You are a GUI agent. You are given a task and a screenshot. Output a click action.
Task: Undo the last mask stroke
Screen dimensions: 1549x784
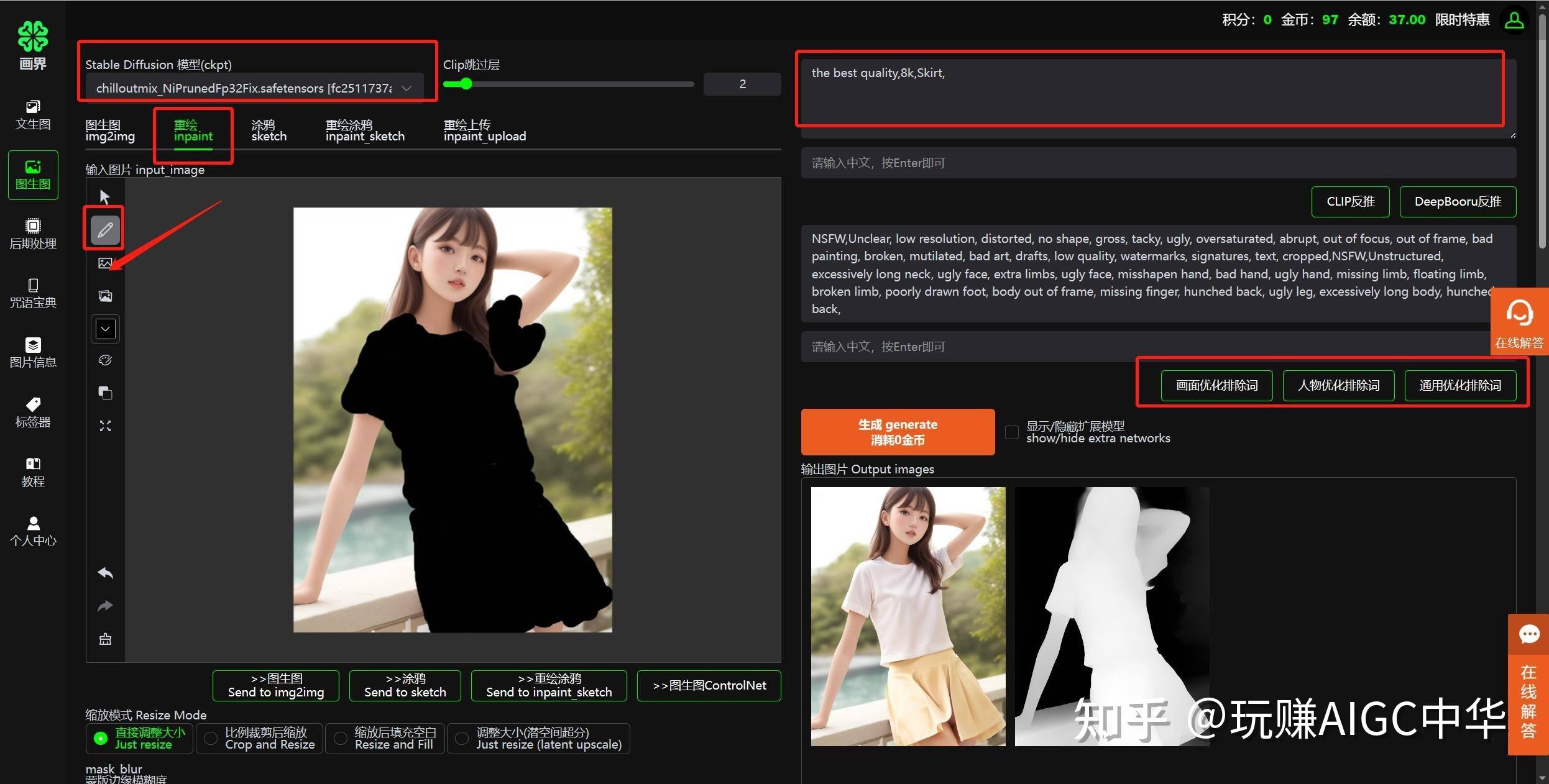pyautogui.click(x=104, y=573)
